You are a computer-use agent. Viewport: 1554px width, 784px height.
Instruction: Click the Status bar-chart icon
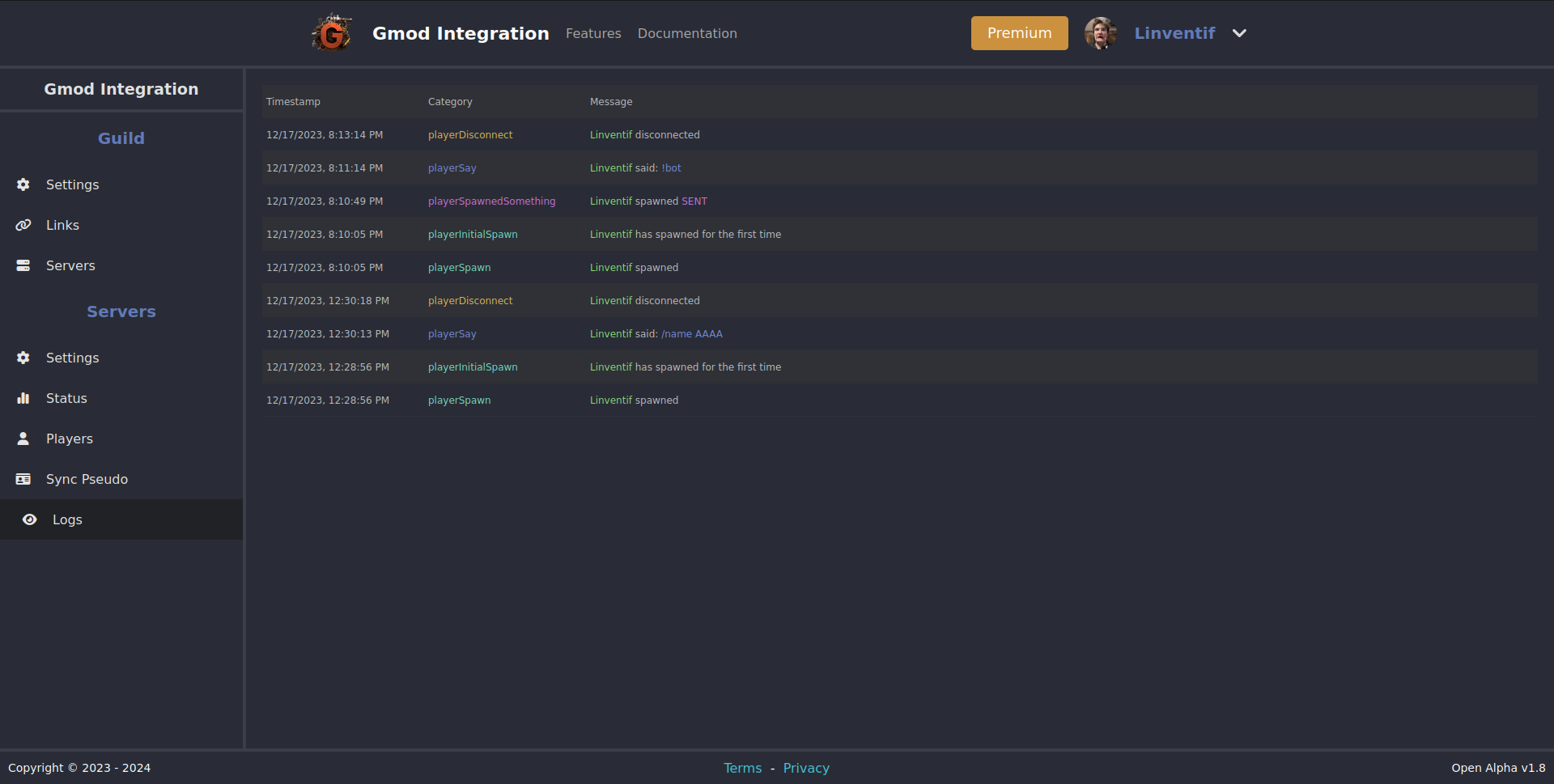[23, 398]
